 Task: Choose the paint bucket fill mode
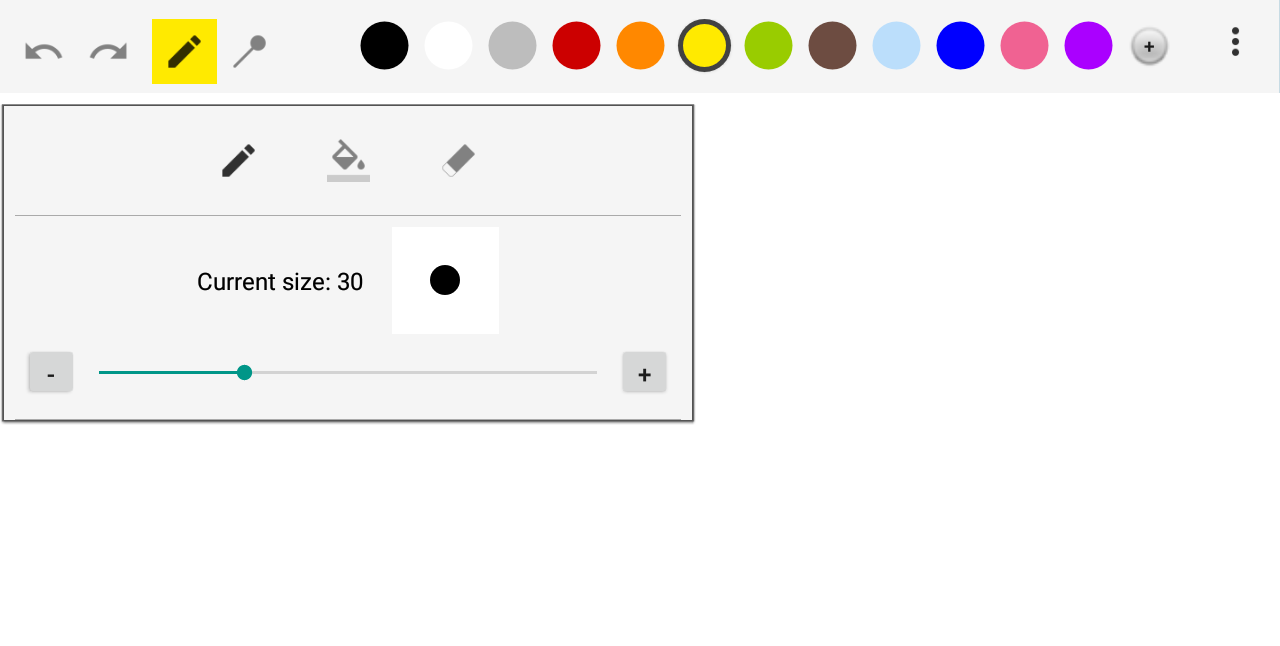click(348, 161)
